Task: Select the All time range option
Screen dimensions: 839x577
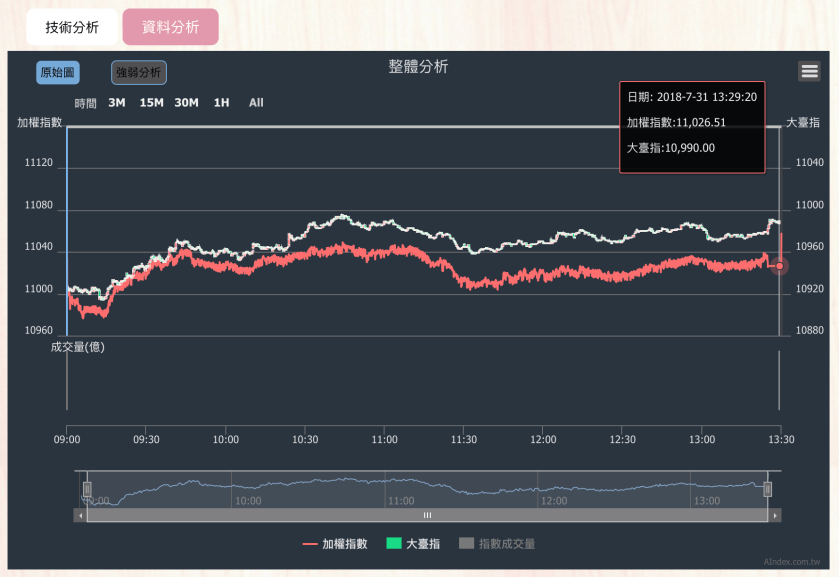Action: (255, 102)
